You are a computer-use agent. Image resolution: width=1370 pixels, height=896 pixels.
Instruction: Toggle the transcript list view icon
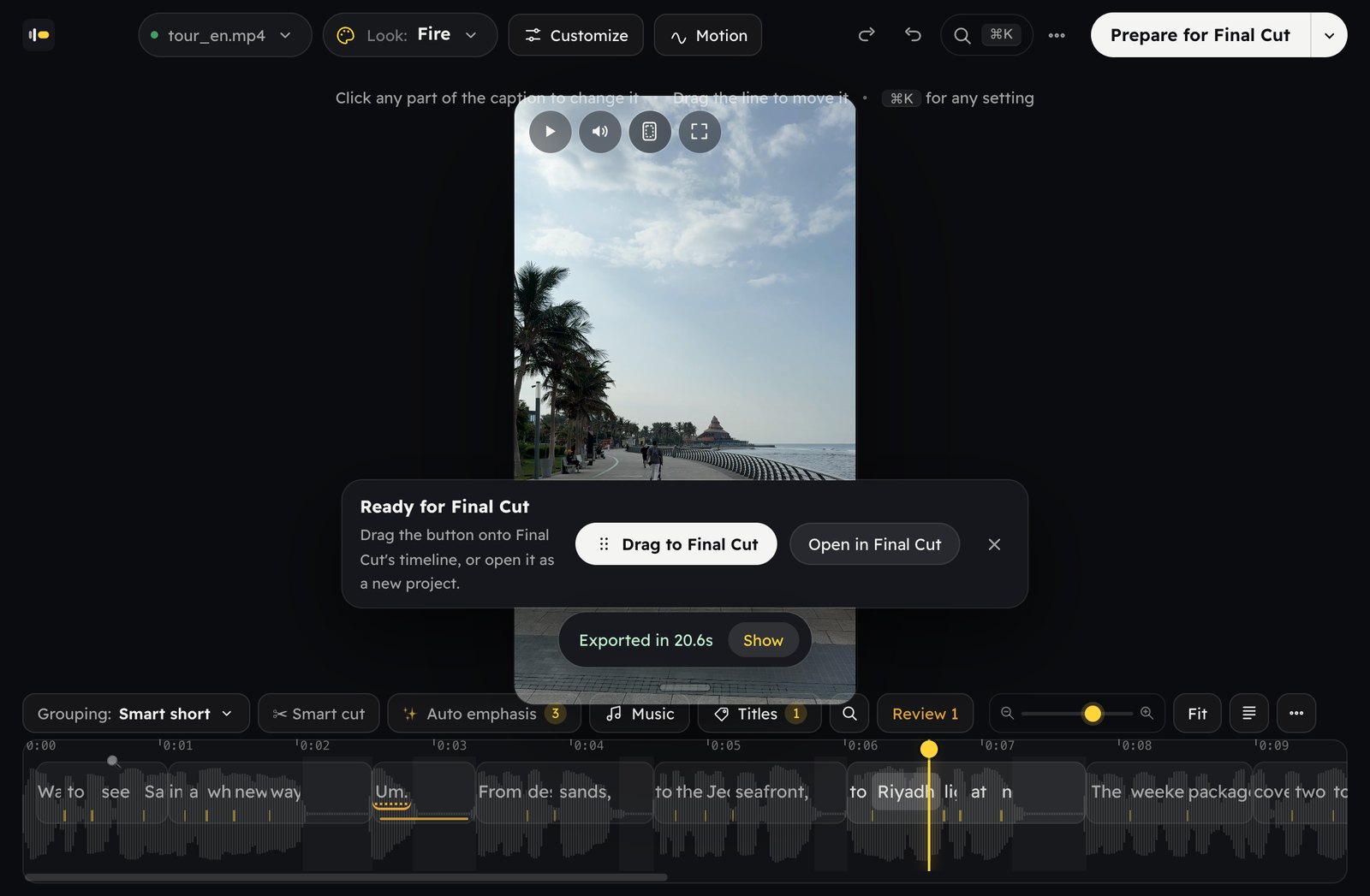coord(1249,714)
